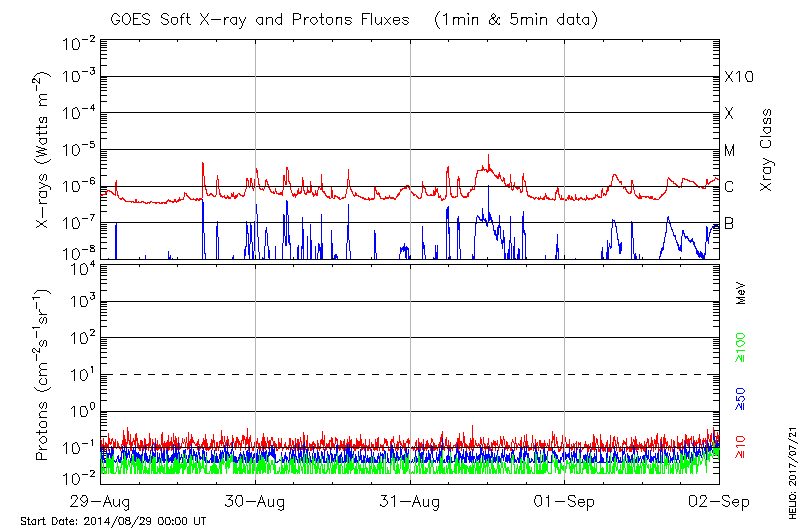Click the 31-Aug date tick label
This screenshot has height=530, width=800.
point(410,500)
